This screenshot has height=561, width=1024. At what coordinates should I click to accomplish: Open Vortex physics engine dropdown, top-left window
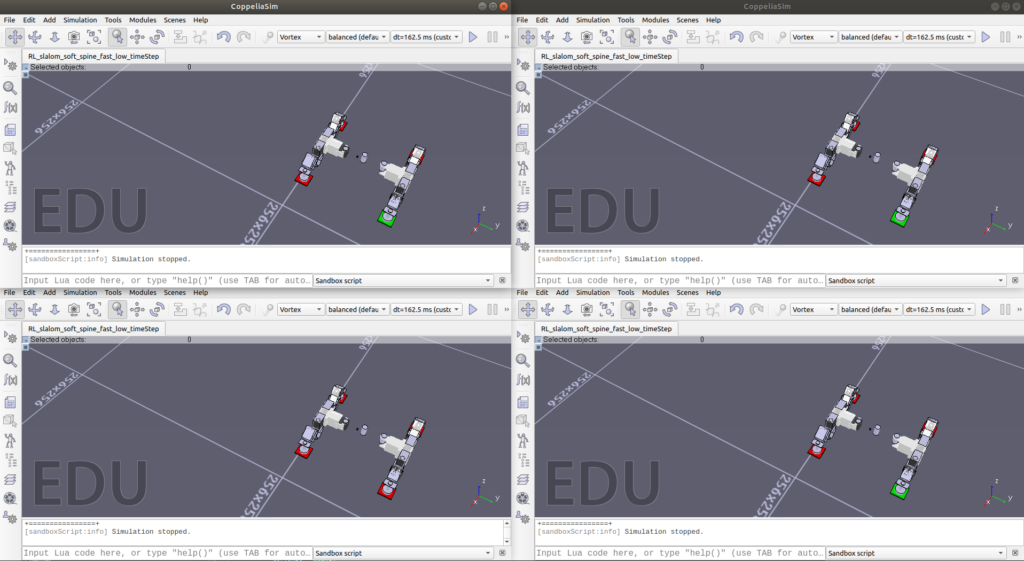[300, 37]
